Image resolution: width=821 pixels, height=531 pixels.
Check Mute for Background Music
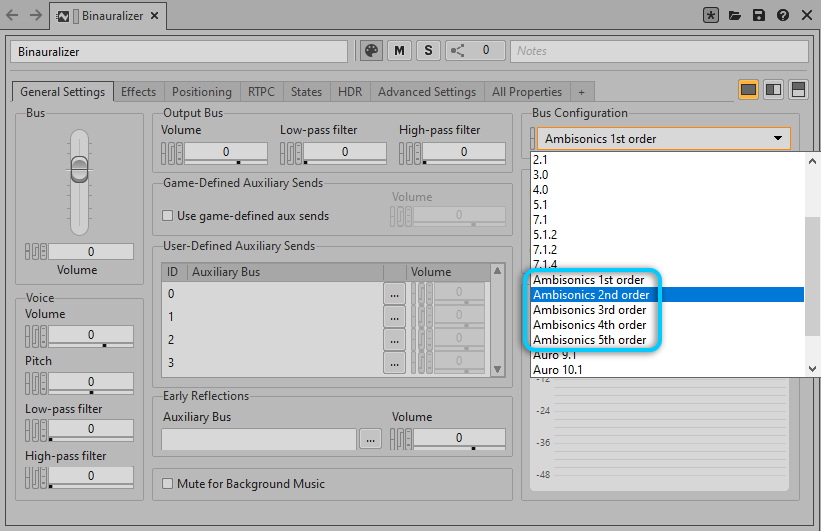pyautogui.click(x=168, y=484)
